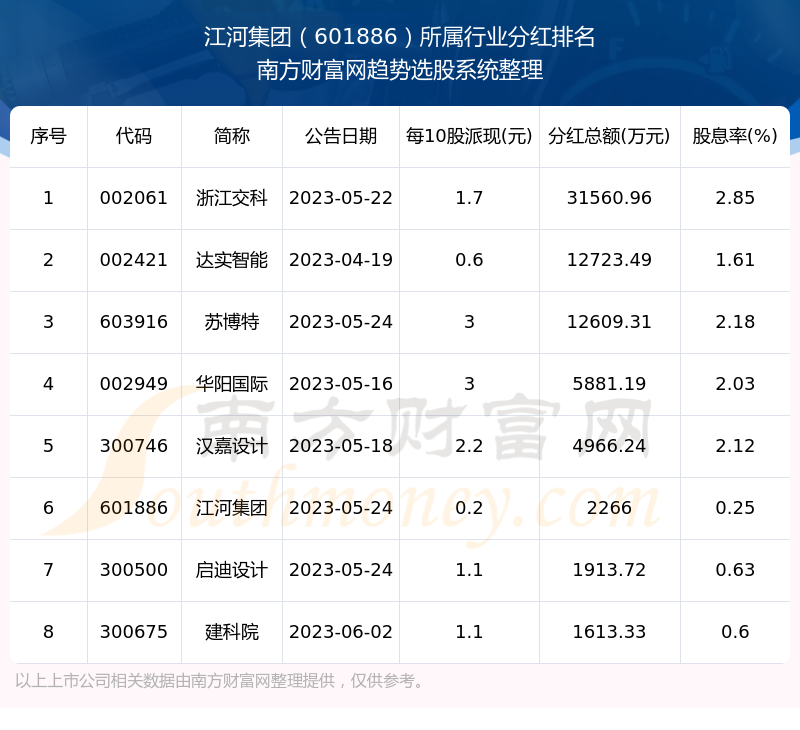800x730 pixels.
Task: Click the date 2023-06-02
Action: 341,632
